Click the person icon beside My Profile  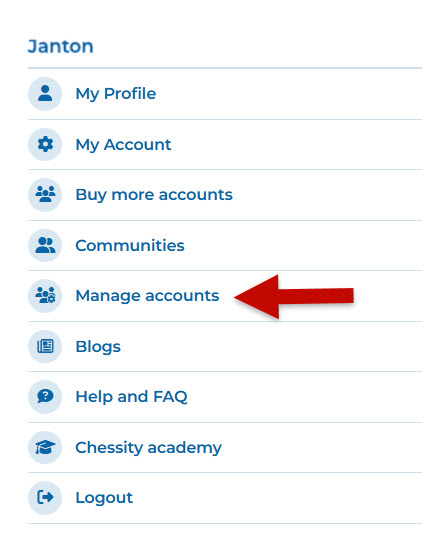pos(45,93)
